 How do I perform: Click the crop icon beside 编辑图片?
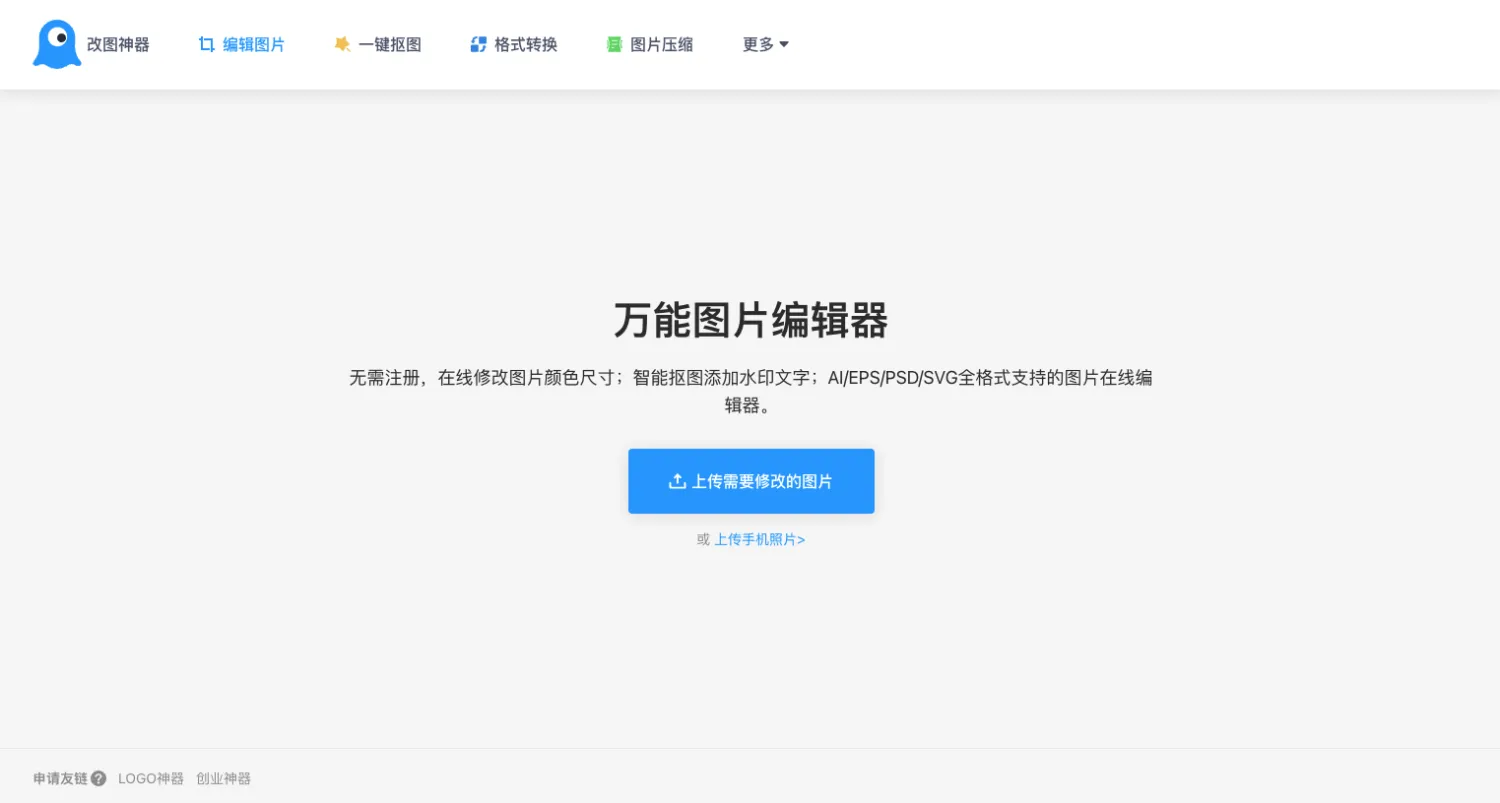pos(207,44)
